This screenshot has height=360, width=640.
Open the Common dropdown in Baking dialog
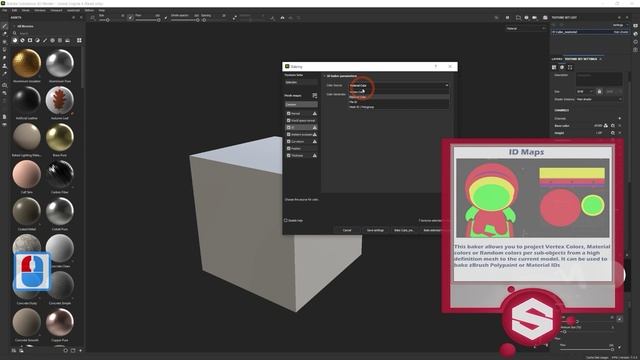[x=301, y=104]
